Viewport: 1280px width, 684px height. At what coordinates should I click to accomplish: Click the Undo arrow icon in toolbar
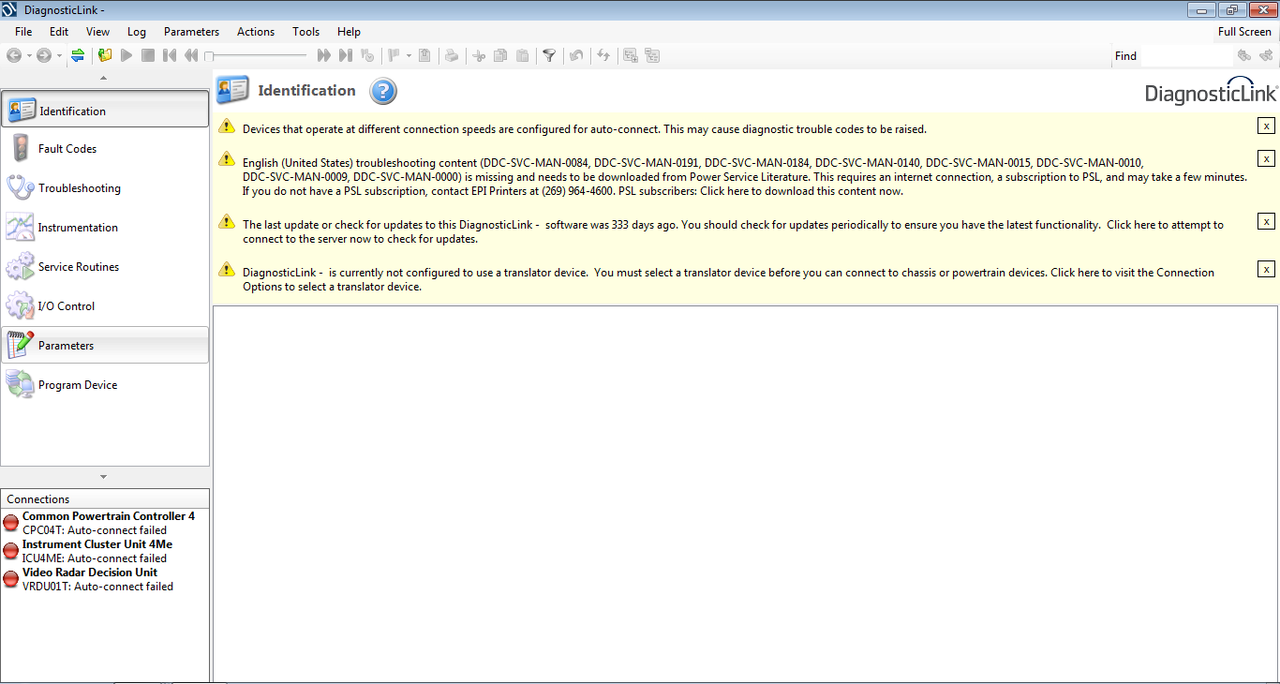pyautogui.click(x=576, y=56)
